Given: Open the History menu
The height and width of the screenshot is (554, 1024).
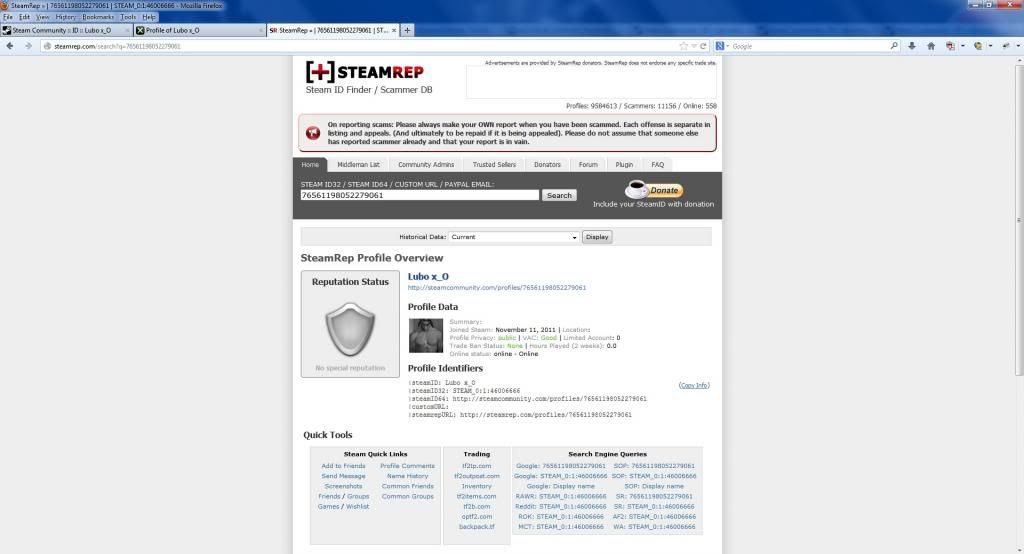Looking at the screenshot, I should coord(65,17).
